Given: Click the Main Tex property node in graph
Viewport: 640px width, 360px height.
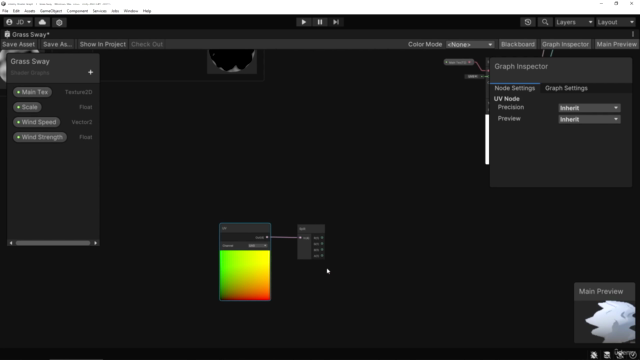Looking at the screenshot, I should coord(458,62).
